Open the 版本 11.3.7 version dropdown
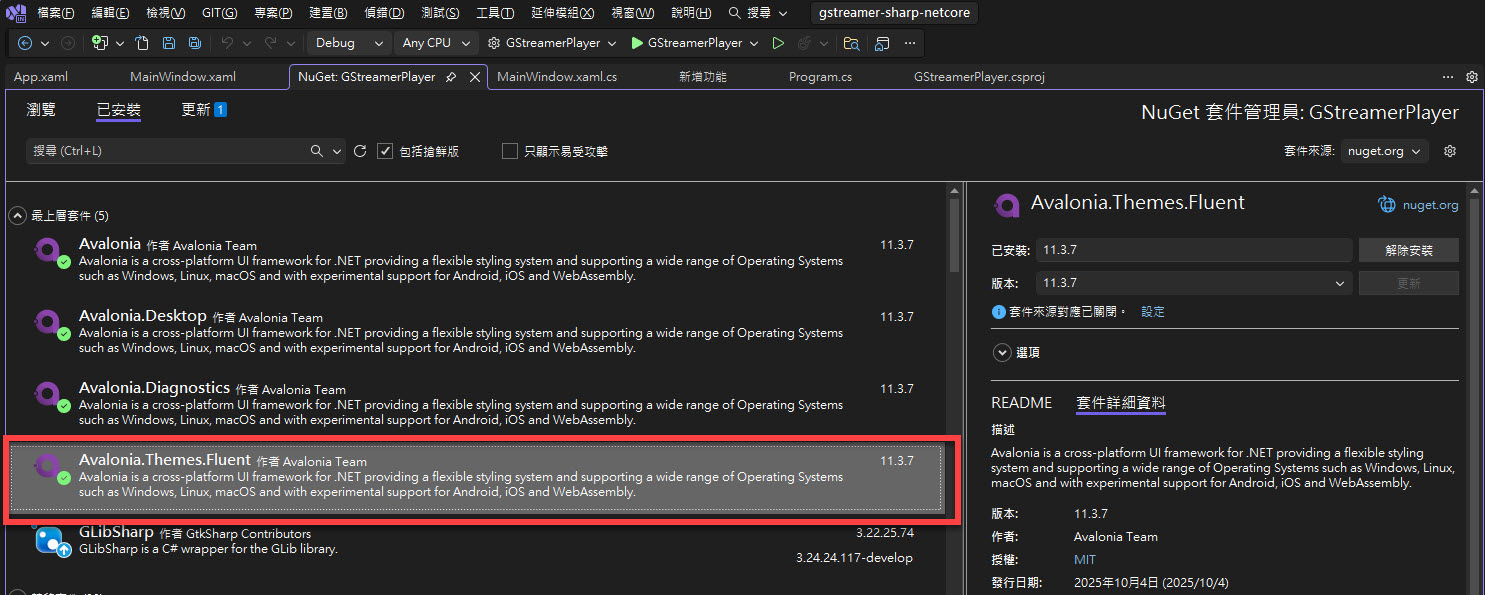 click(1194, 283)
